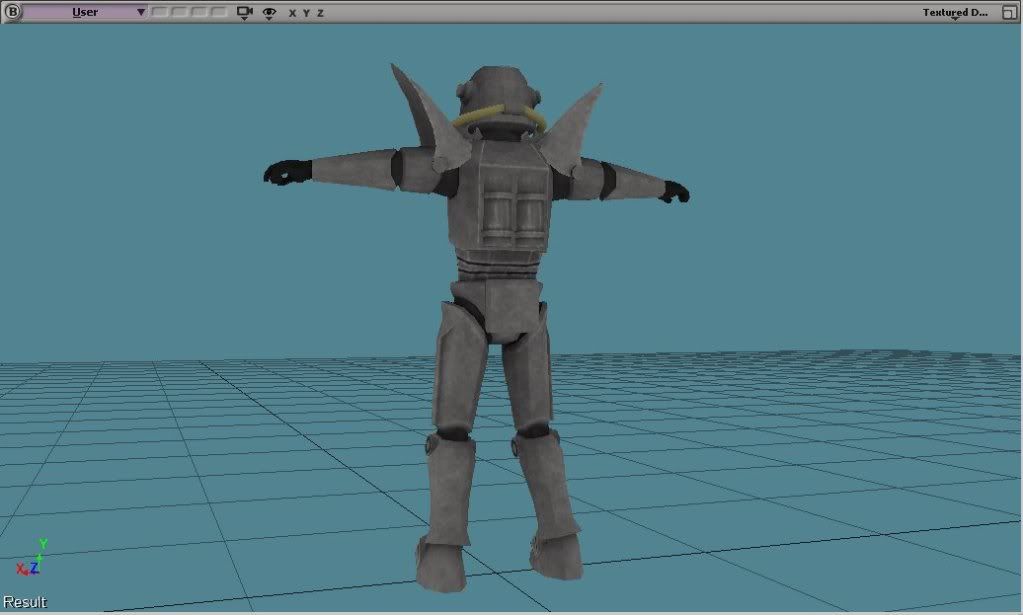Click the XYZ axis gizmo
The width and height of the screenshot is (1023, 615).
[31, 558]
